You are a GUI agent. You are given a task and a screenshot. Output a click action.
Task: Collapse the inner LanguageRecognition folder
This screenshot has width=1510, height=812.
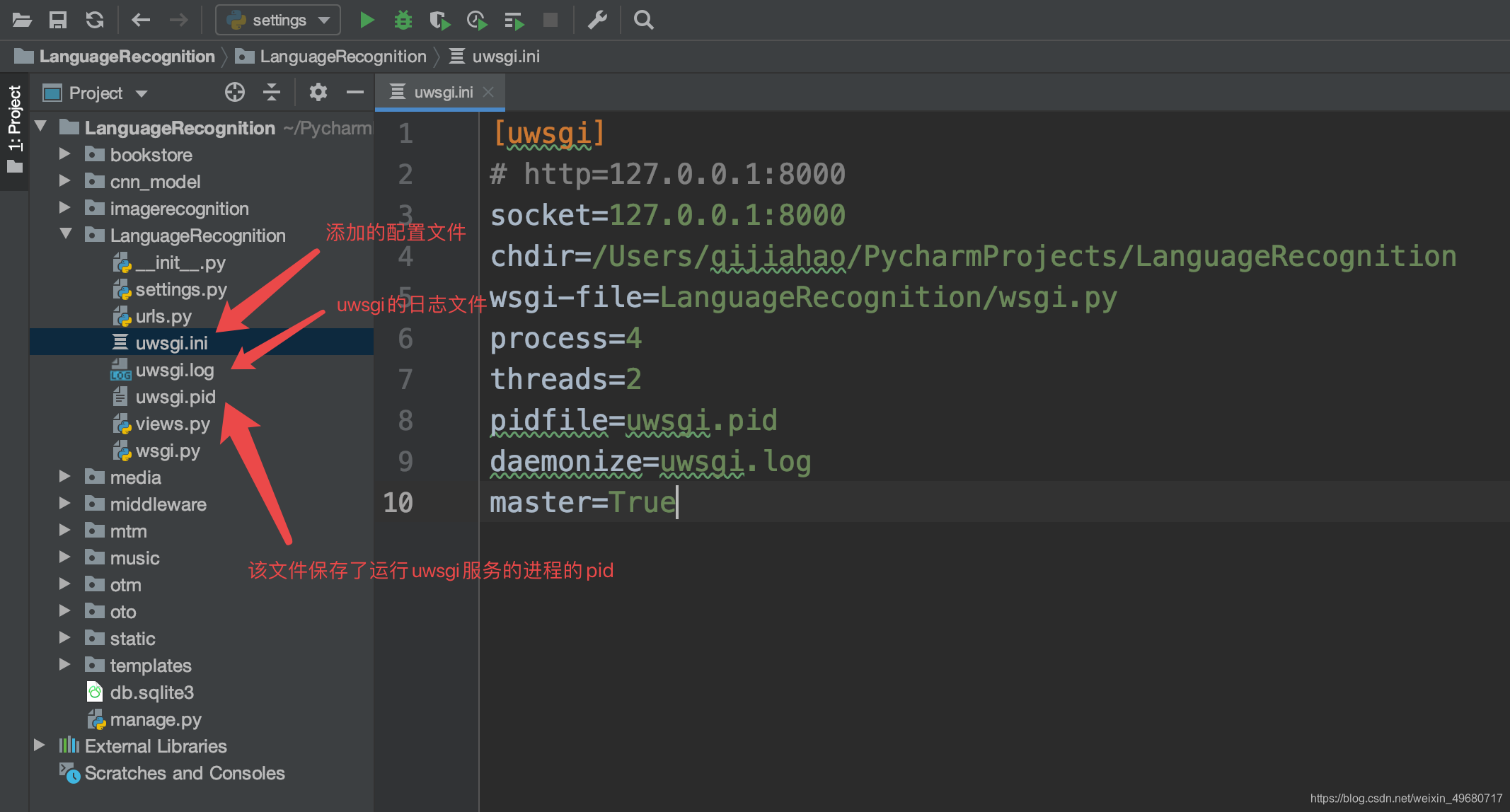pyautogui.click(x=66, y=234)
